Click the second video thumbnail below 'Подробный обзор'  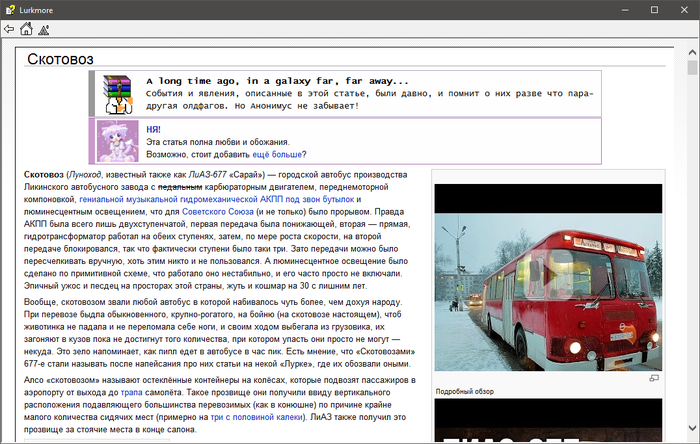(x=534, y=421)
